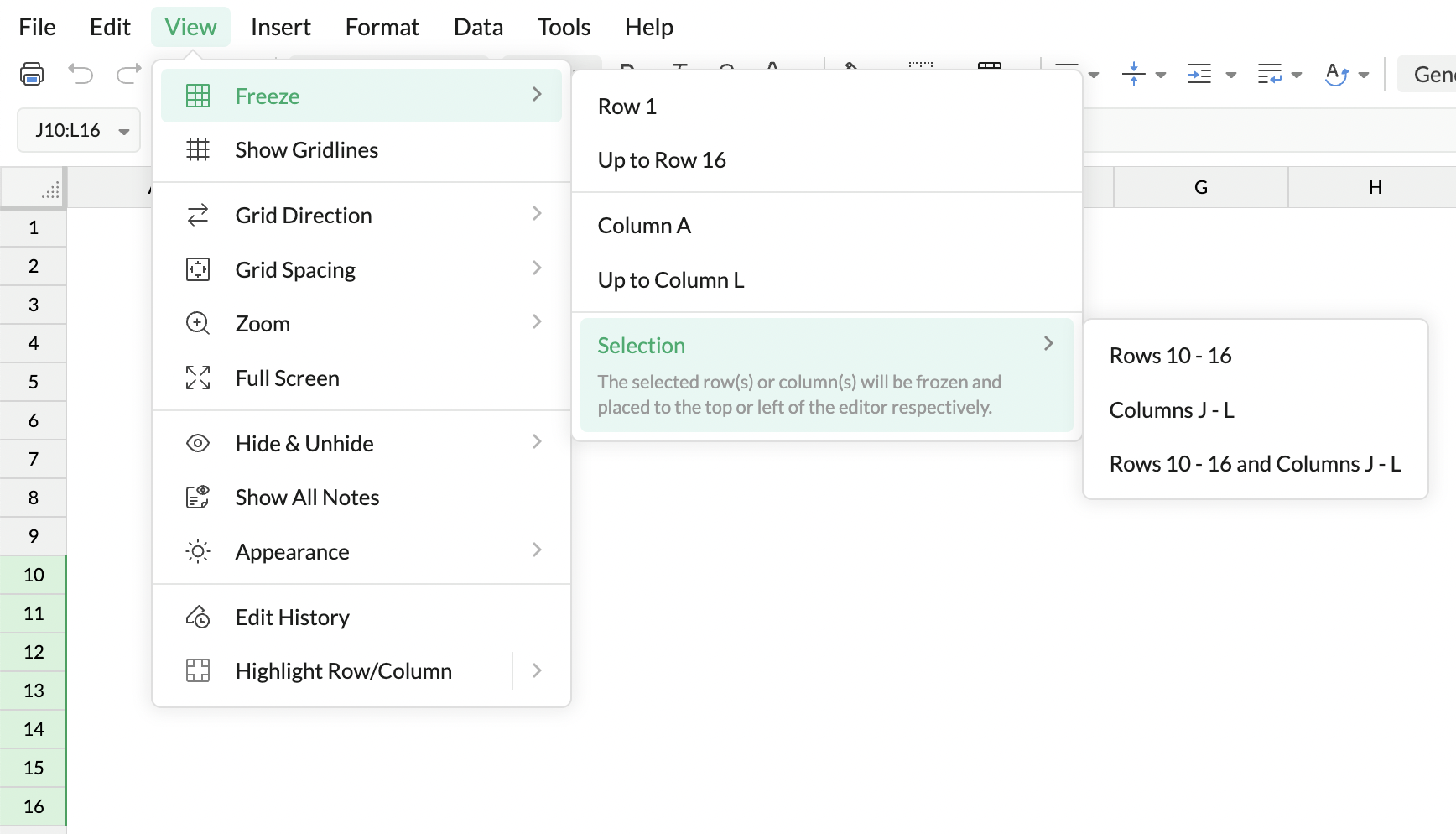The image size is (1456, 834).
Task: Open the Insert menu
Action: click(280, 27)
